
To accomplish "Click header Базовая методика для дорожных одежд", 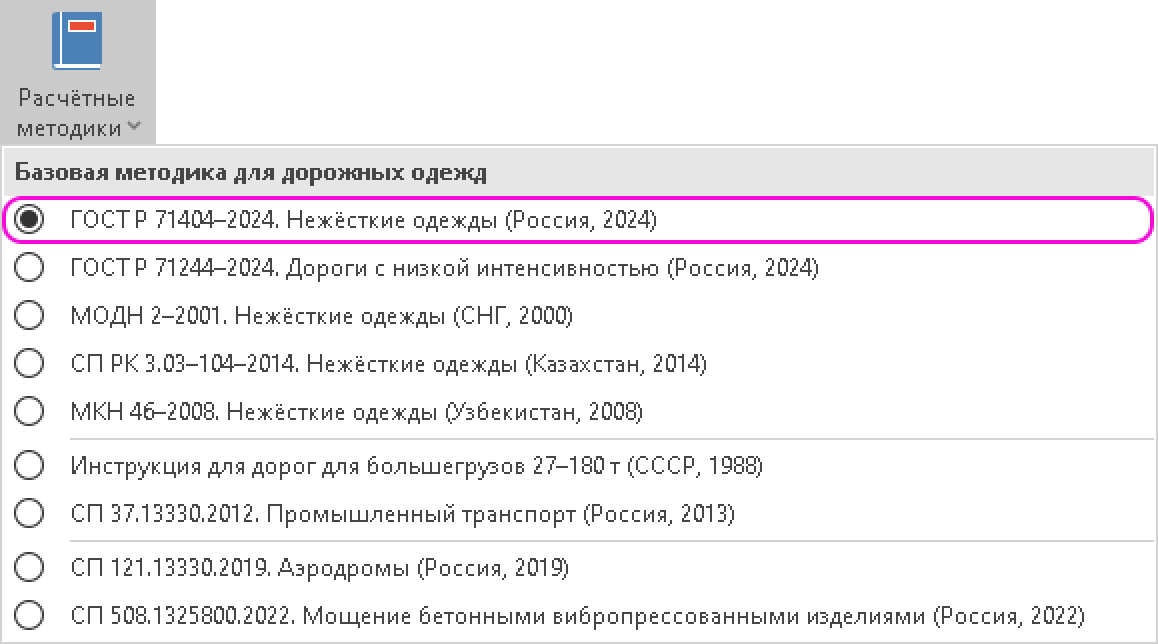I will tap(251, 172).
